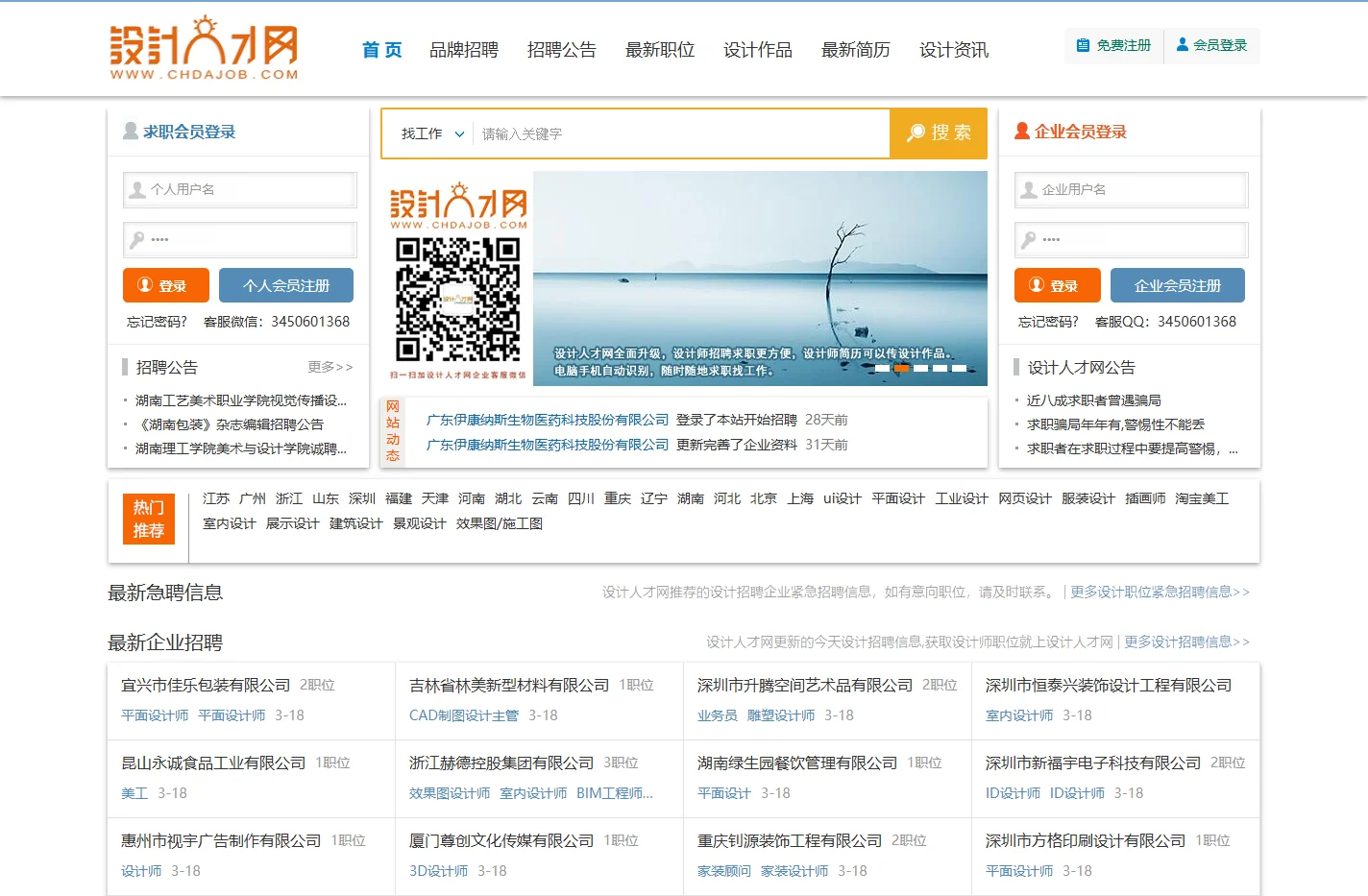1368x896 pixels.
Task: Open the 品牌招聘 navigation item
Action: pyautogui.click(x=464, y=50)
